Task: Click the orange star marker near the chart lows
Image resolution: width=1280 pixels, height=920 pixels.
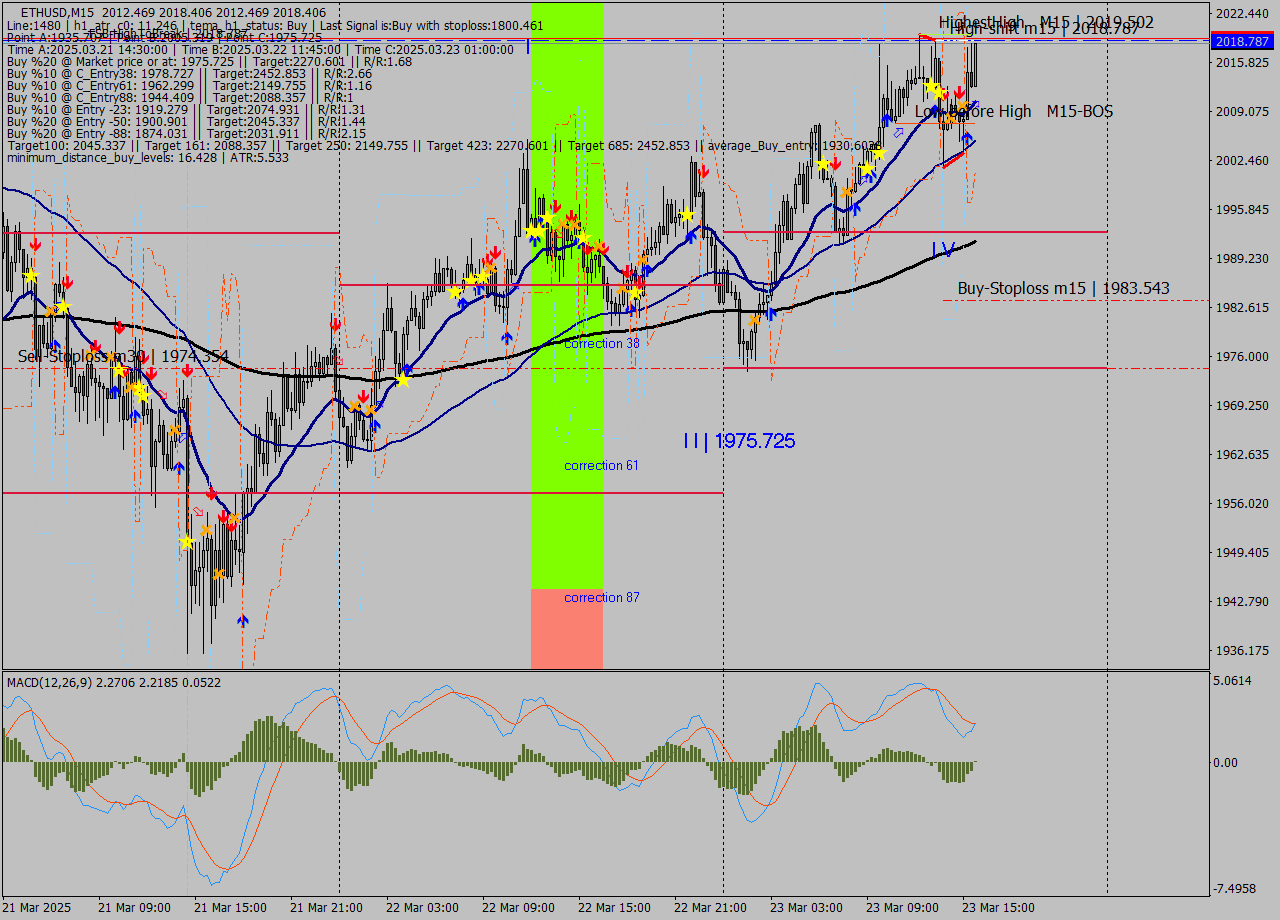Action: (218, 572)
